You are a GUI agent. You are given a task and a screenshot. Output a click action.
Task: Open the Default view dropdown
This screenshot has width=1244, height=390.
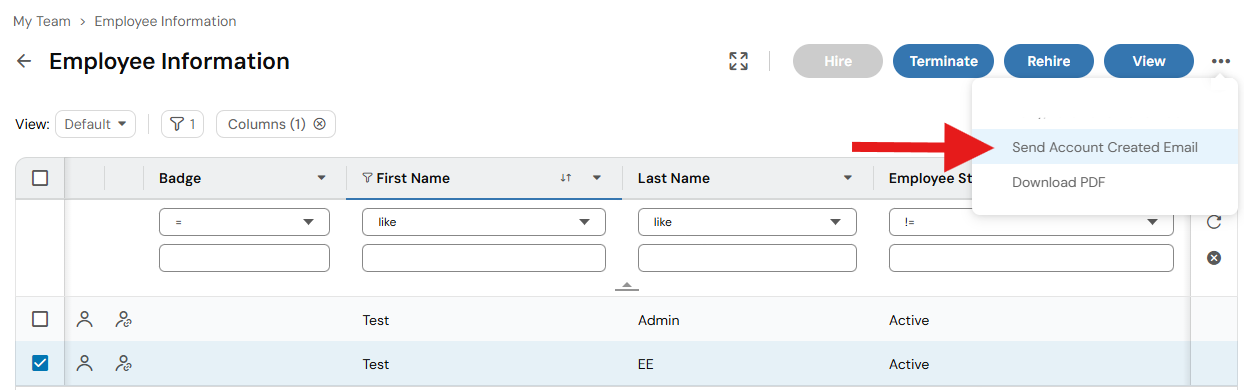click(95, 124)
